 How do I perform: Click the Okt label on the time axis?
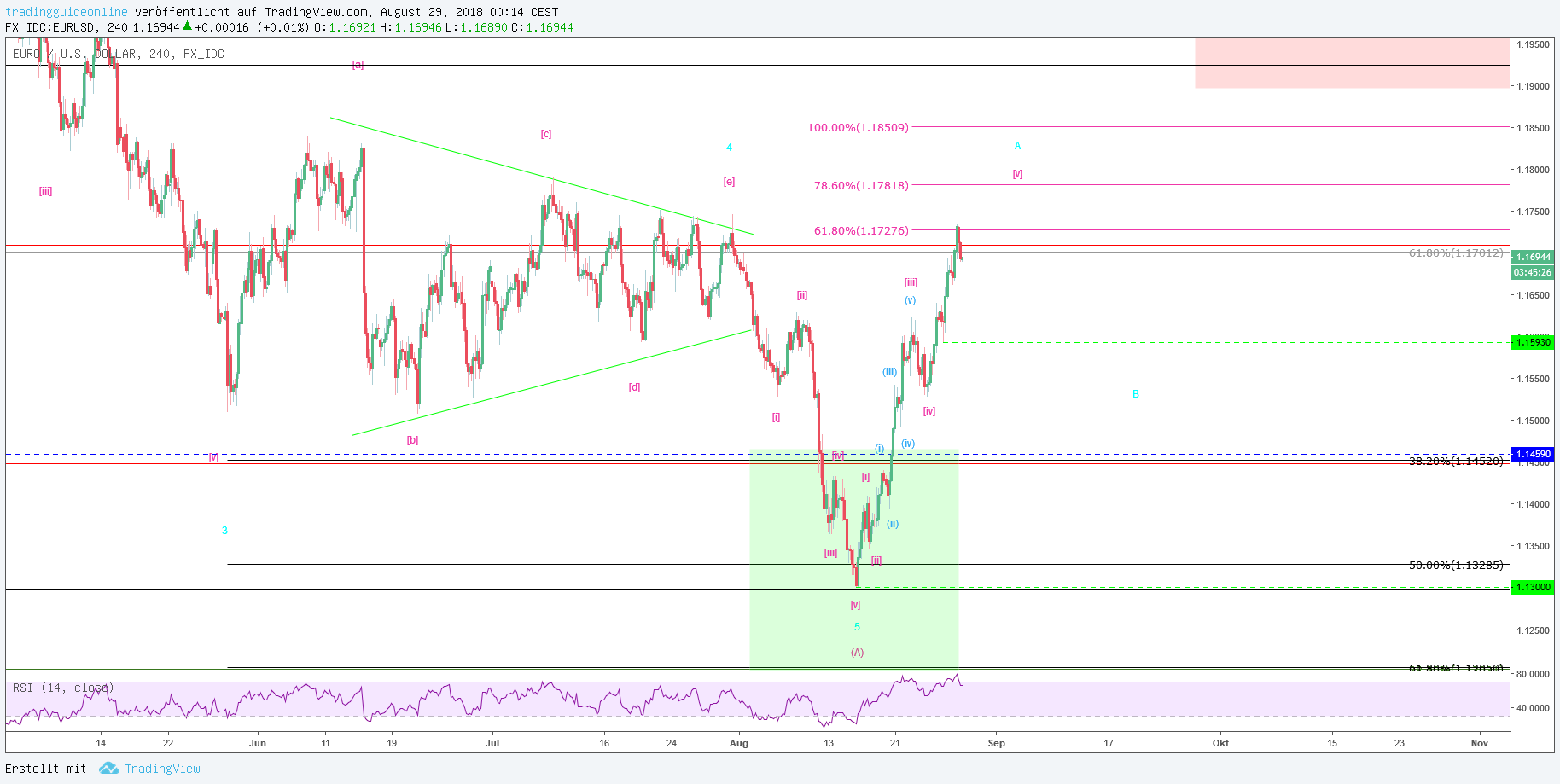[1221, 743]
